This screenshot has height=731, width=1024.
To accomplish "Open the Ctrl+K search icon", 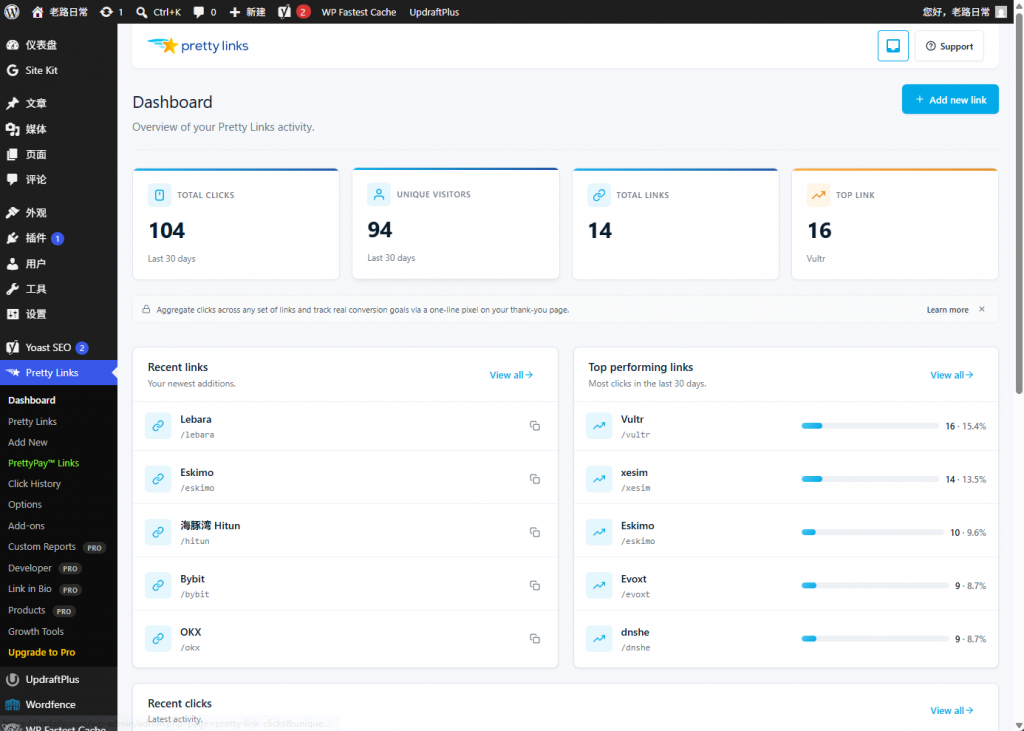I will [142, 12].
